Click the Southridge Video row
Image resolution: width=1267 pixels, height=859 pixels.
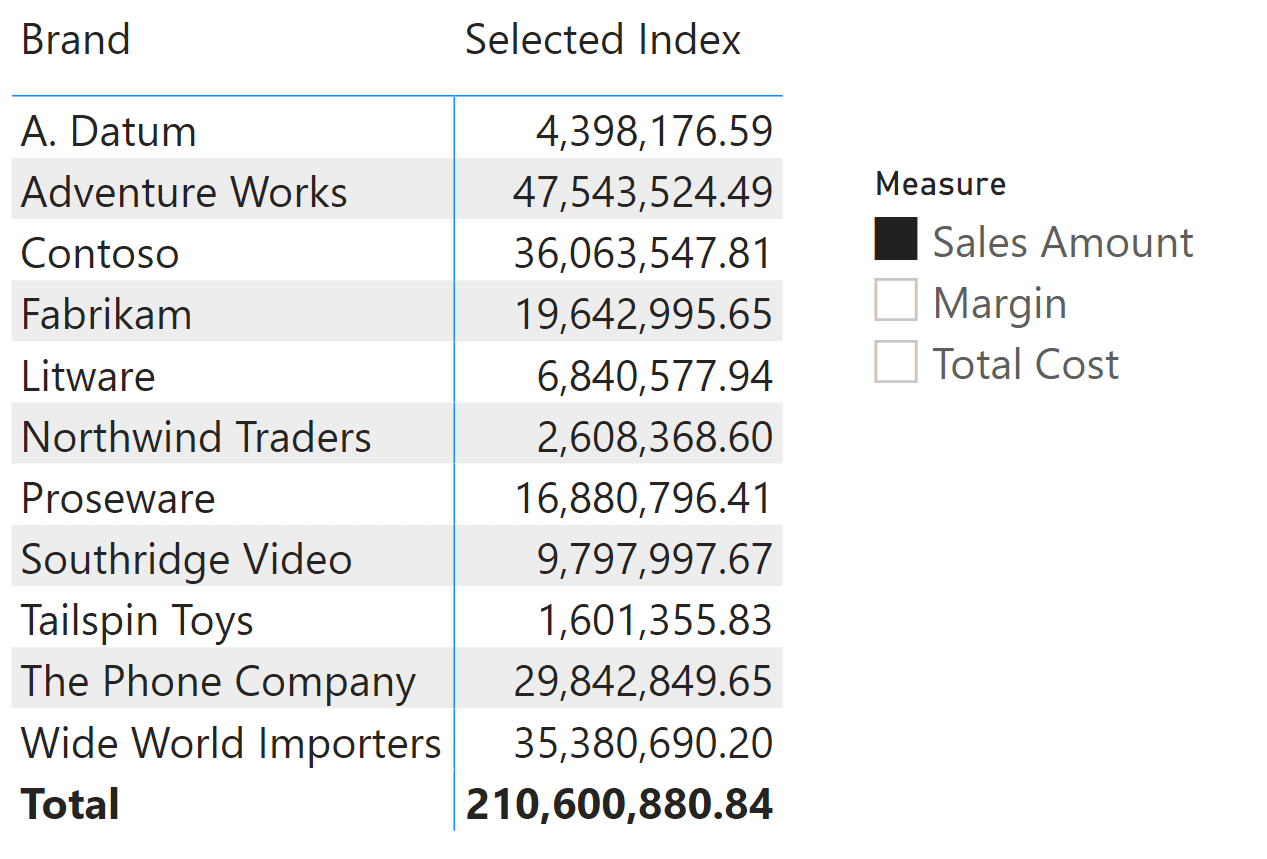[397, 558]
